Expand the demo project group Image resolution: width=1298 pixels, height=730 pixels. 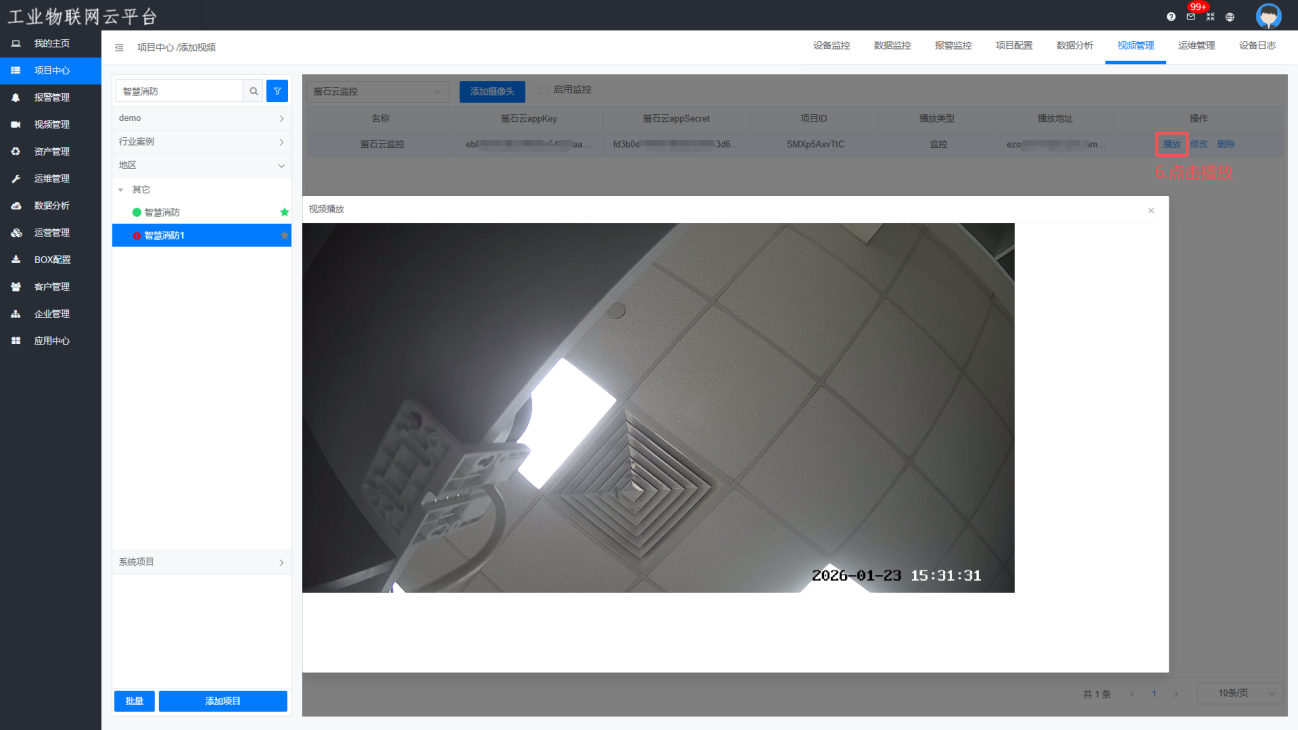[x=201, y=118]
